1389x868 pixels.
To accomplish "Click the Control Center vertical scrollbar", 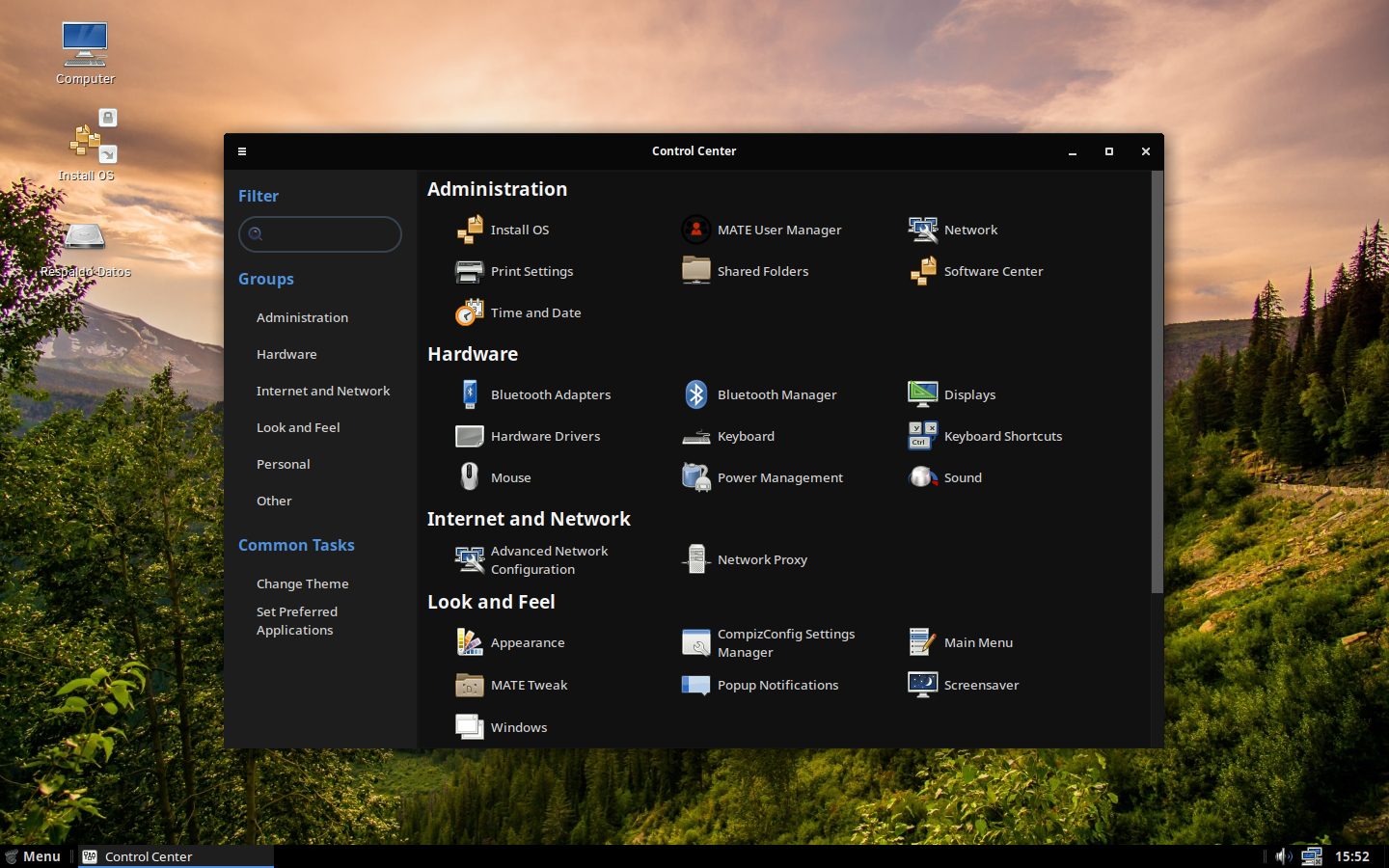I will (x=1157, y=382).
